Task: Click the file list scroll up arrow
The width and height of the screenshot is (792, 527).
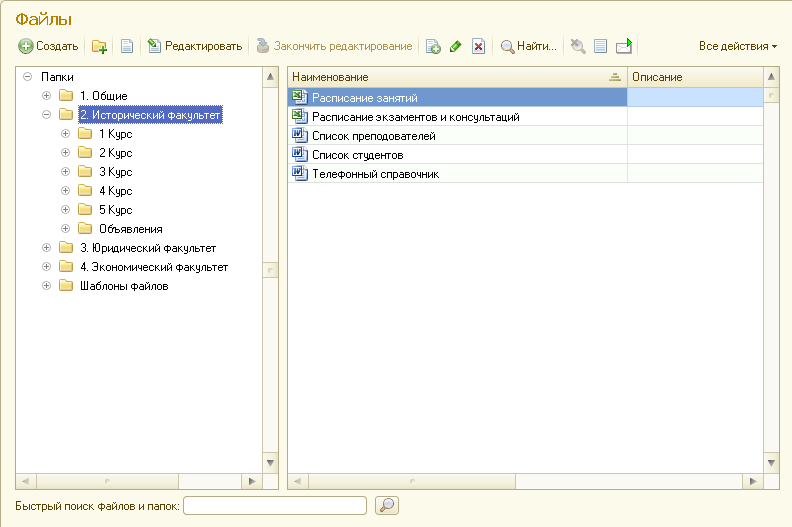Action: click(x=771, y=77)
